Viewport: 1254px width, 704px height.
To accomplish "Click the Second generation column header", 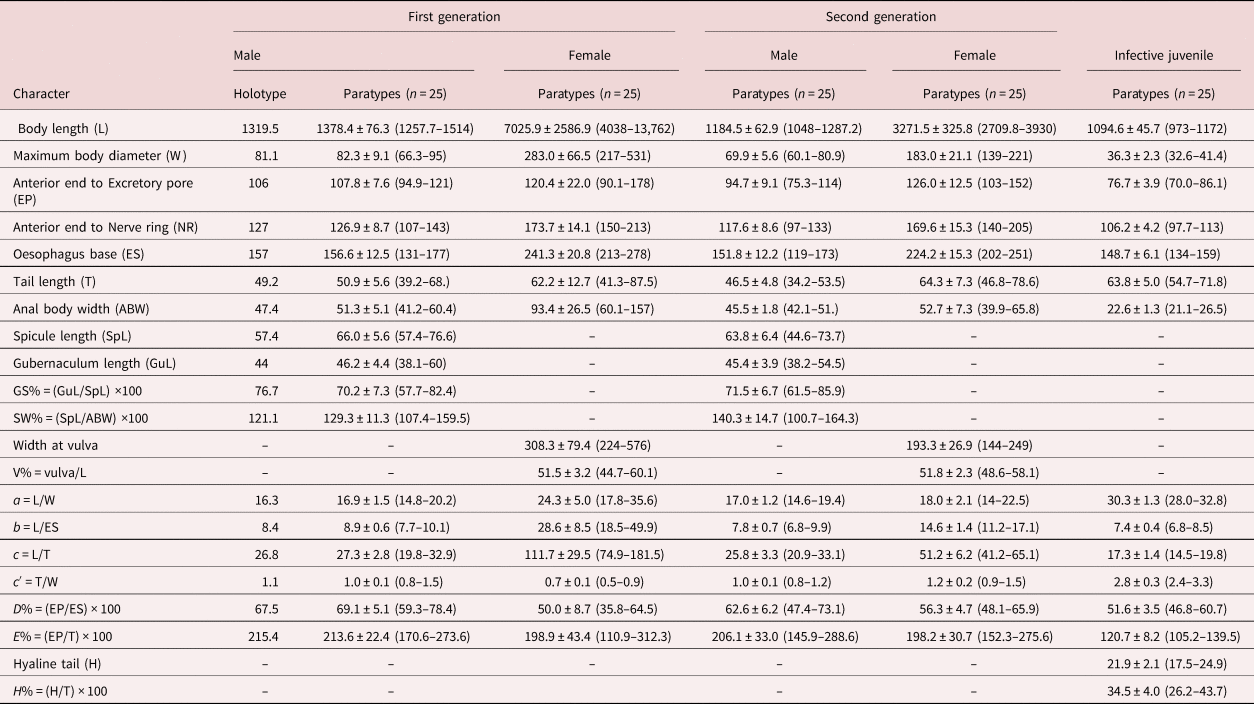I will click(x=880, y=17).
